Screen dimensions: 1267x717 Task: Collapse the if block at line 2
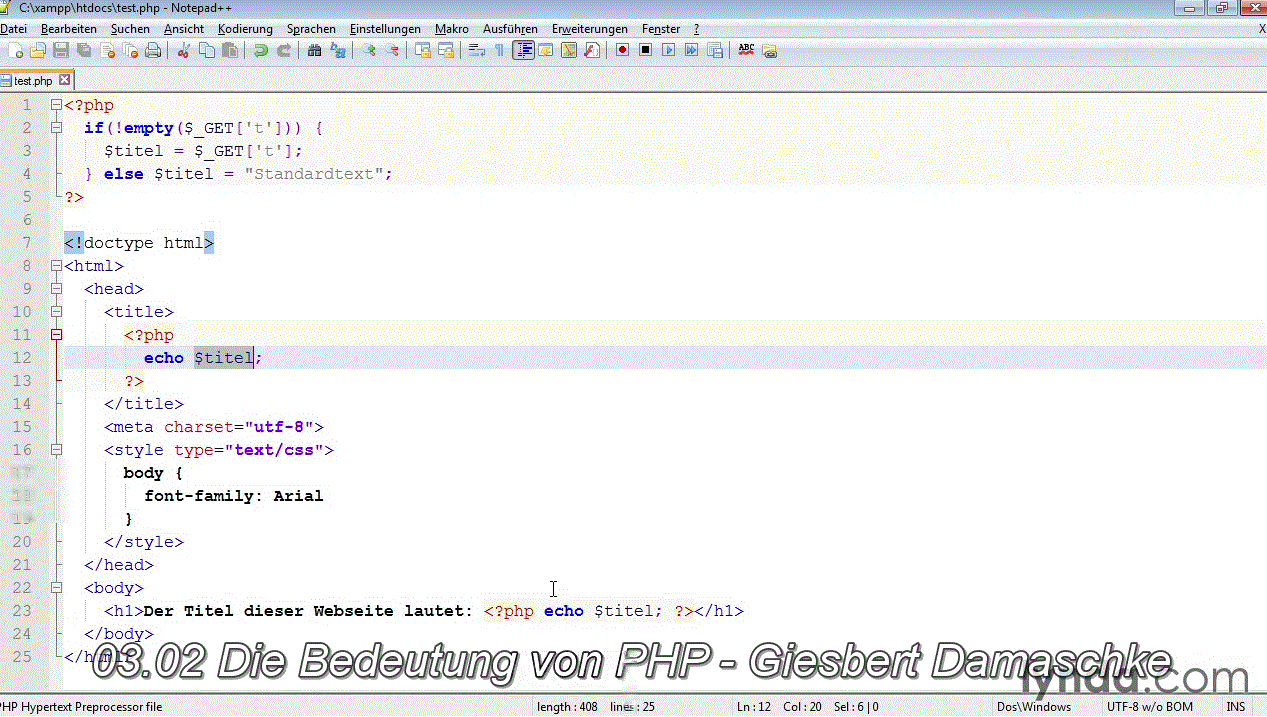point(56,128)
